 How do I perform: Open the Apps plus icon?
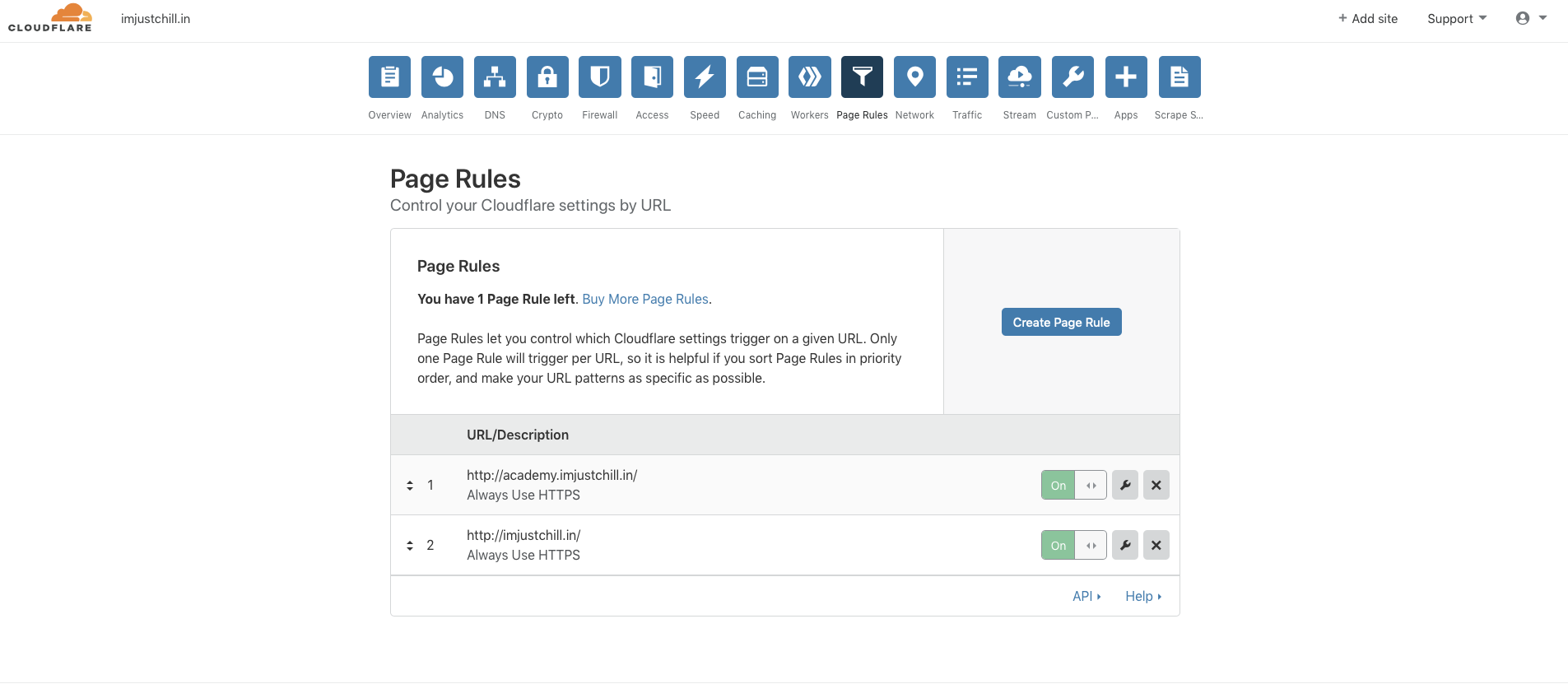pos(1126,77)
